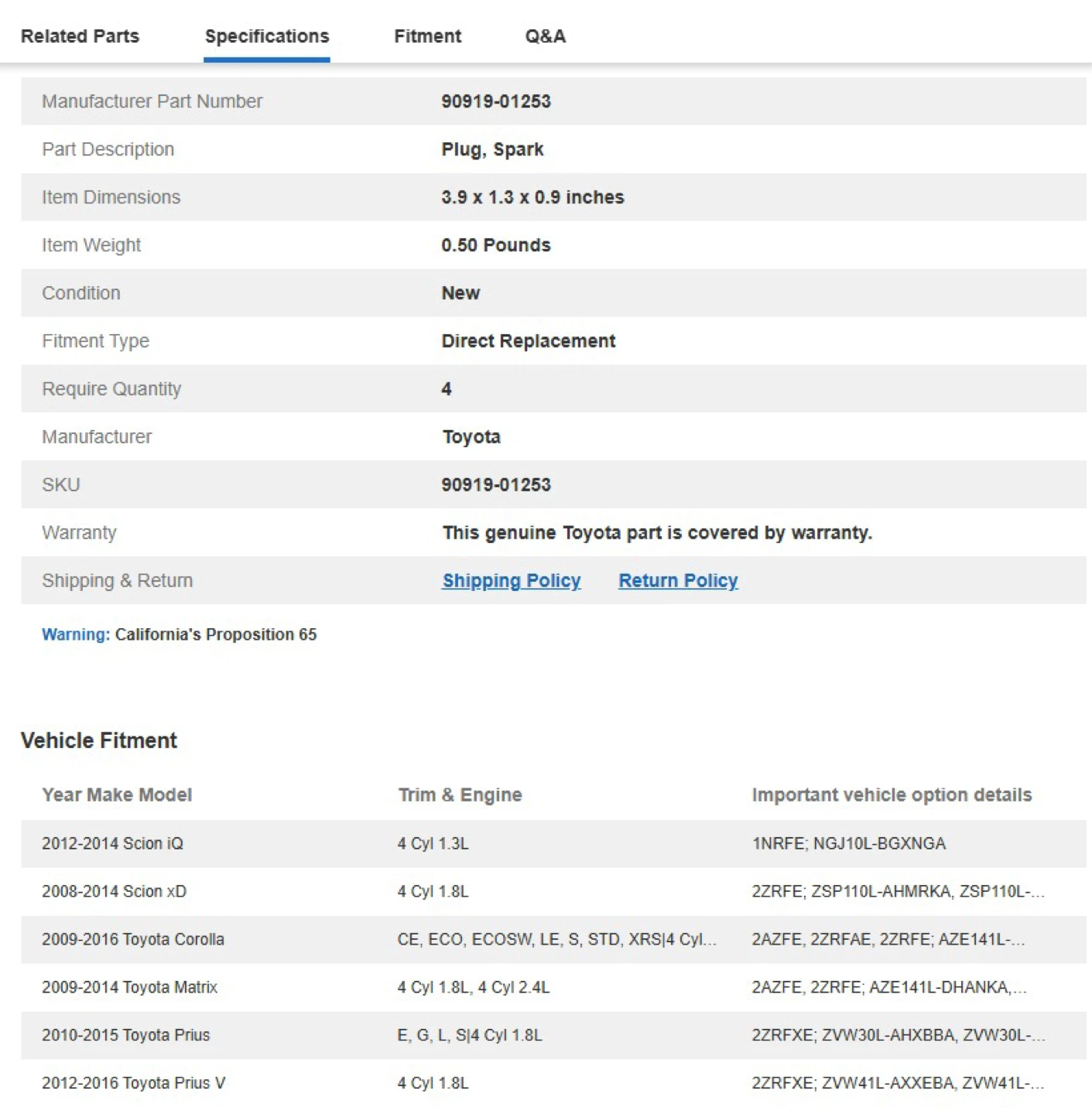The height and width of the screenshot is (1114, 1092).
Task: Click the 'Condition' label
Action: [x=81, y=293]
